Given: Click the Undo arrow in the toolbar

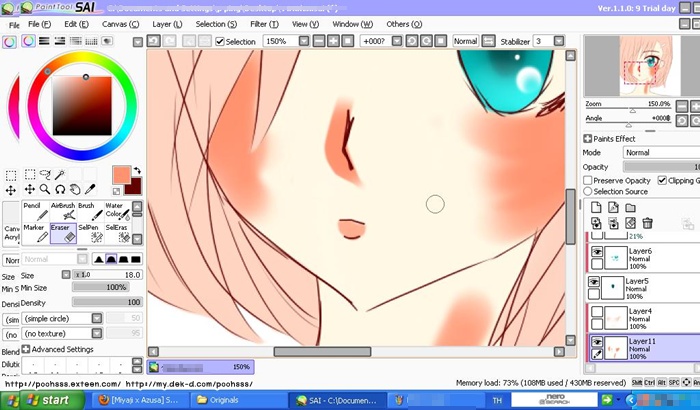Looking at the screenshot, I should [x=154, y=41].
